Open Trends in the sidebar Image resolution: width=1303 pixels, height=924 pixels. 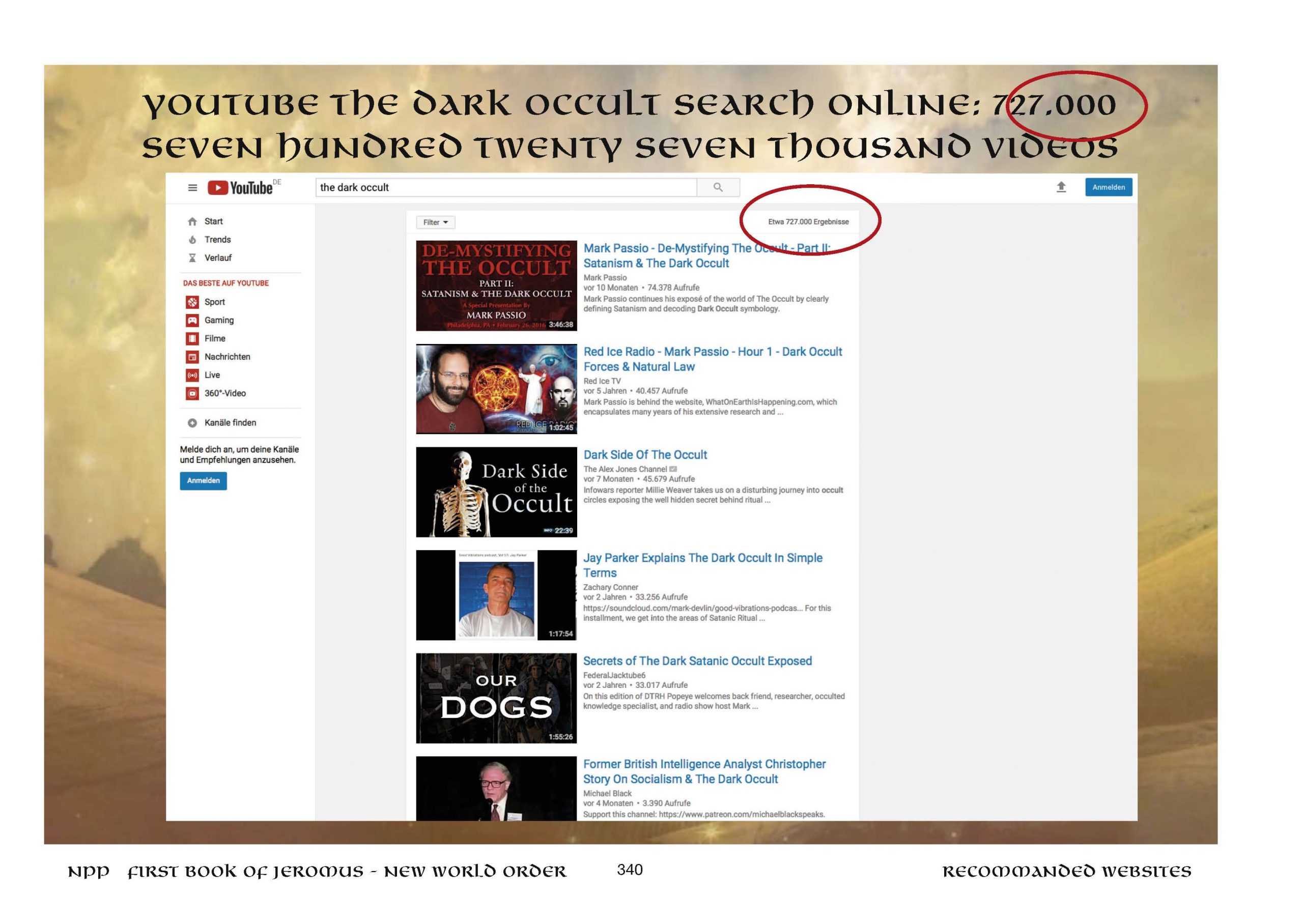[x=217, y=240]
